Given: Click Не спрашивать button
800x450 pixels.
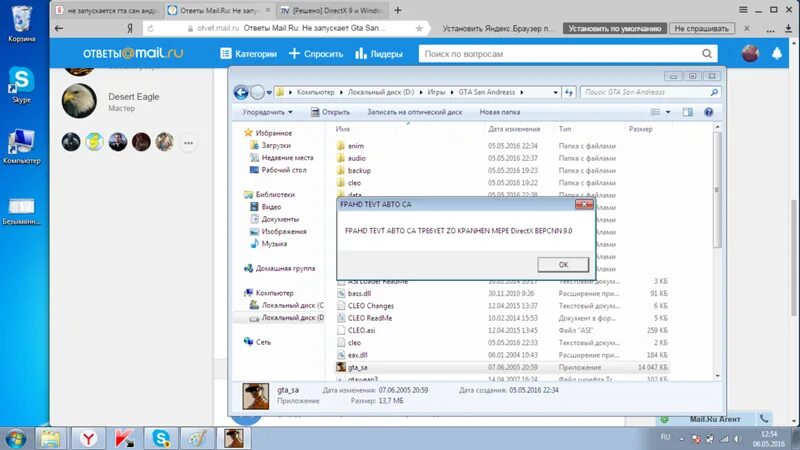Looking at the screenshot, I should click(702, 29).
